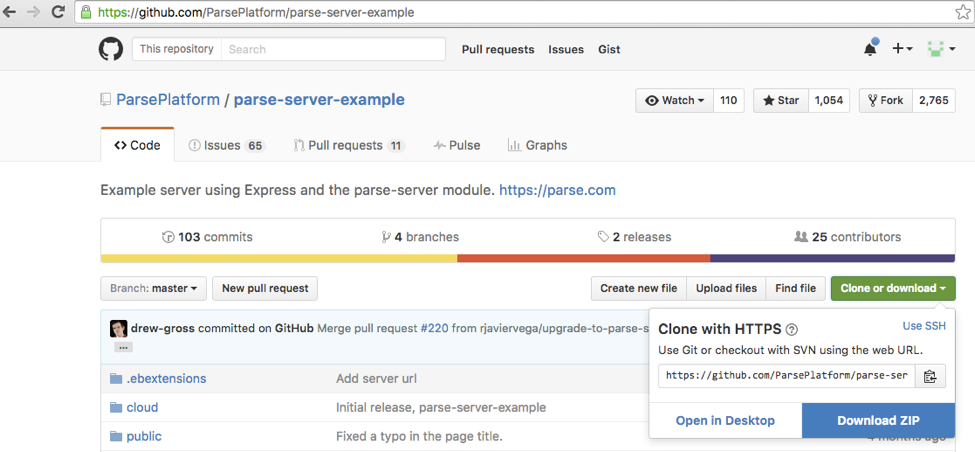Bookmark the page with the star icon

coord(962,12)
